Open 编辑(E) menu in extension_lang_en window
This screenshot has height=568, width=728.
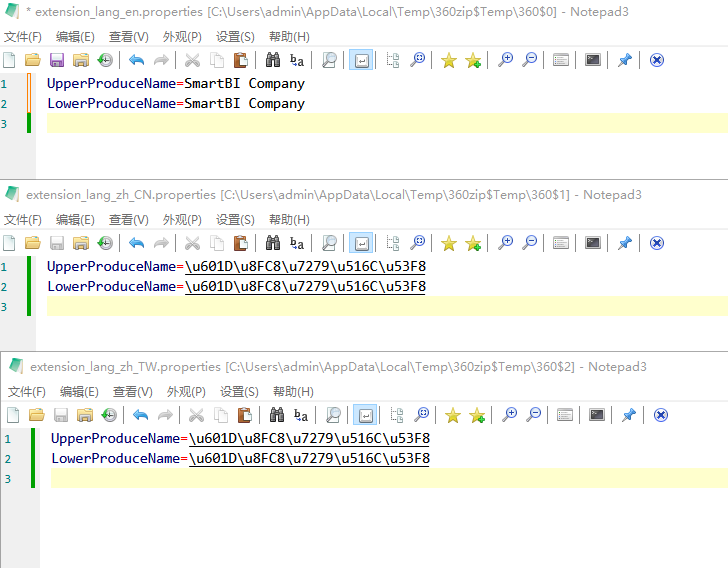coord(75,37)
